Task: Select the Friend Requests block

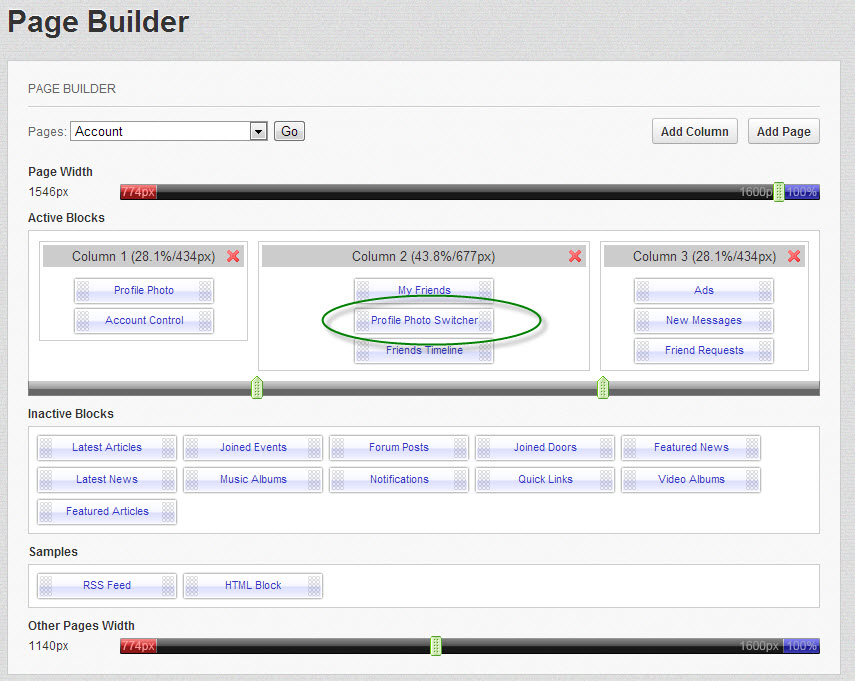Action: [703, 351]
